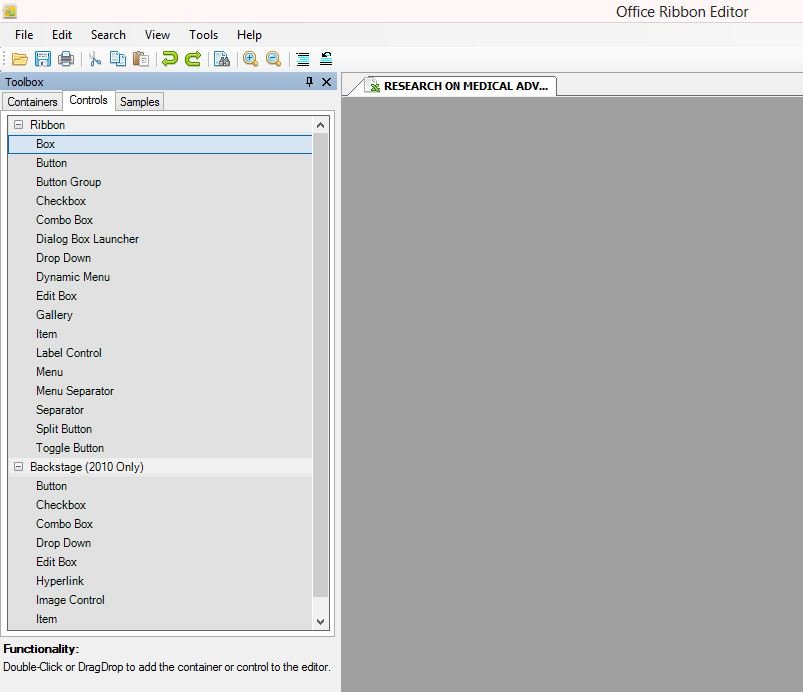Click the Copy icon on the toolbar
803x692 pixels.
coord(116,58)
